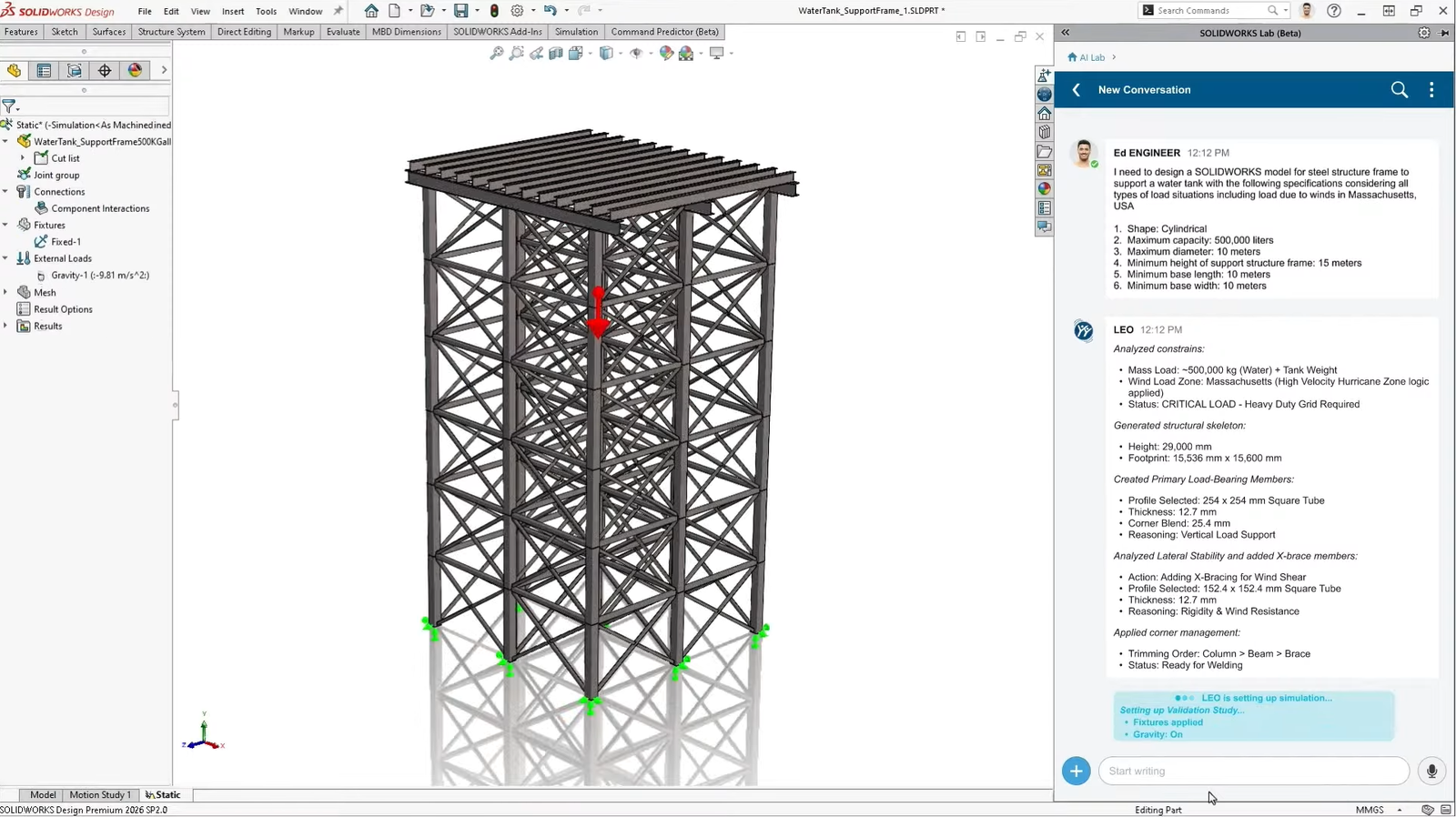The image size is (1456, 817).
Task: Click the AI Lab breadcrumb link
Action: [1091, 57]
